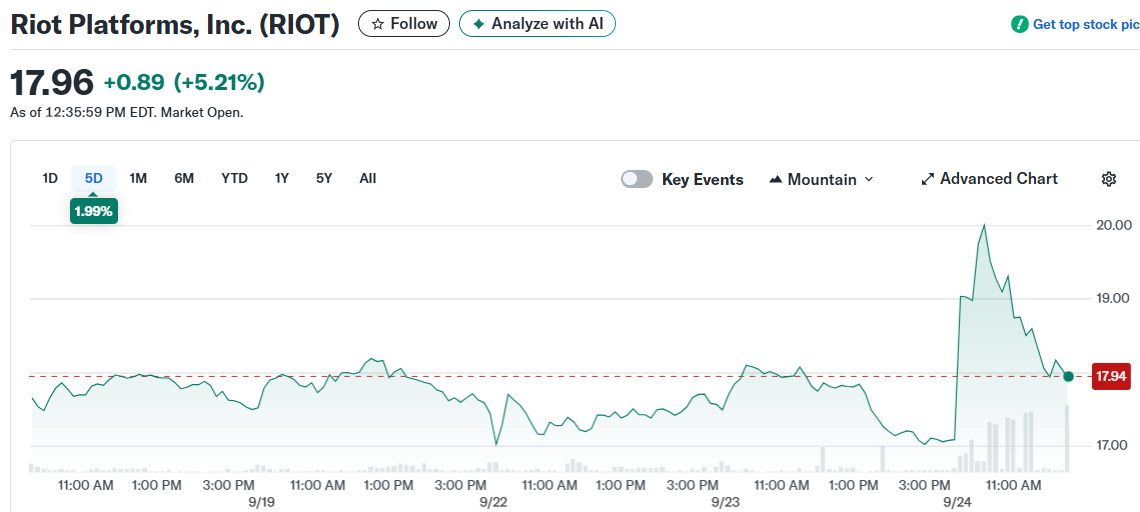Switch chart to 1M range
This screenshot has height=512, width=1140.
(x=138, y=178)
